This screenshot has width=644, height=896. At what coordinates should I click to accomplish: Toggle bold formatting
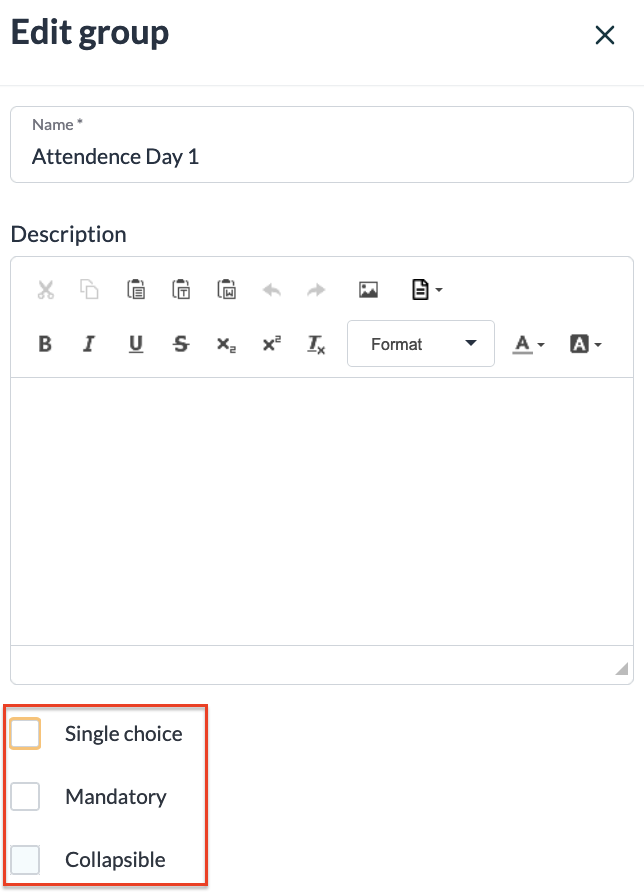click(45, 344)
